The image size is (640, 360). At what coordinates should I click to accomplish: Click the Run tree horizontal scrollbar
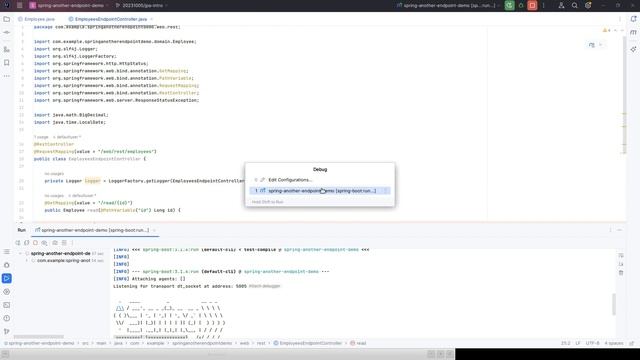pyautogui.click(x=39, y=337)
